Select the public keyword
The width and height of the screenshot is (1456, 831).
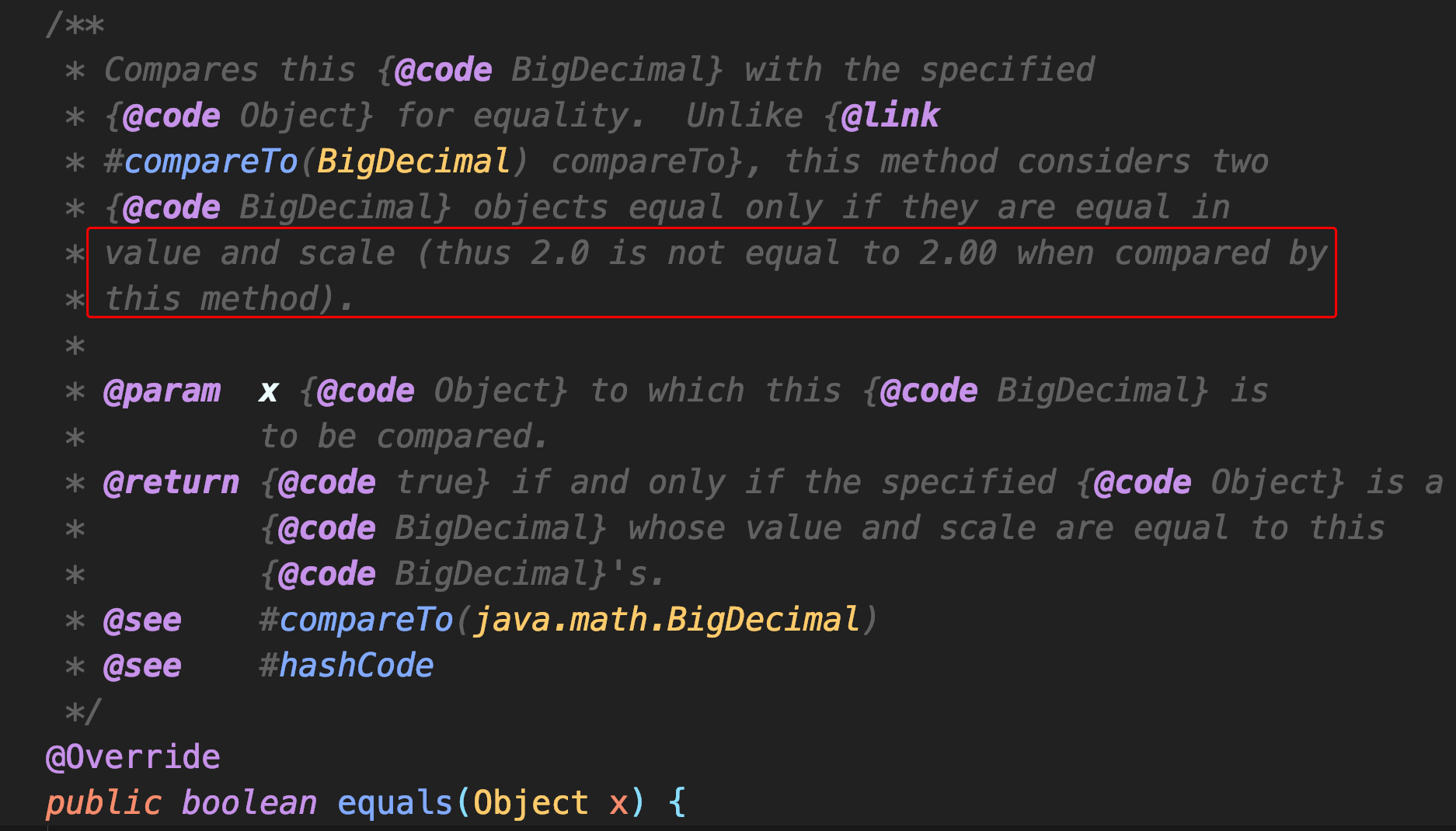pos(103,803)
